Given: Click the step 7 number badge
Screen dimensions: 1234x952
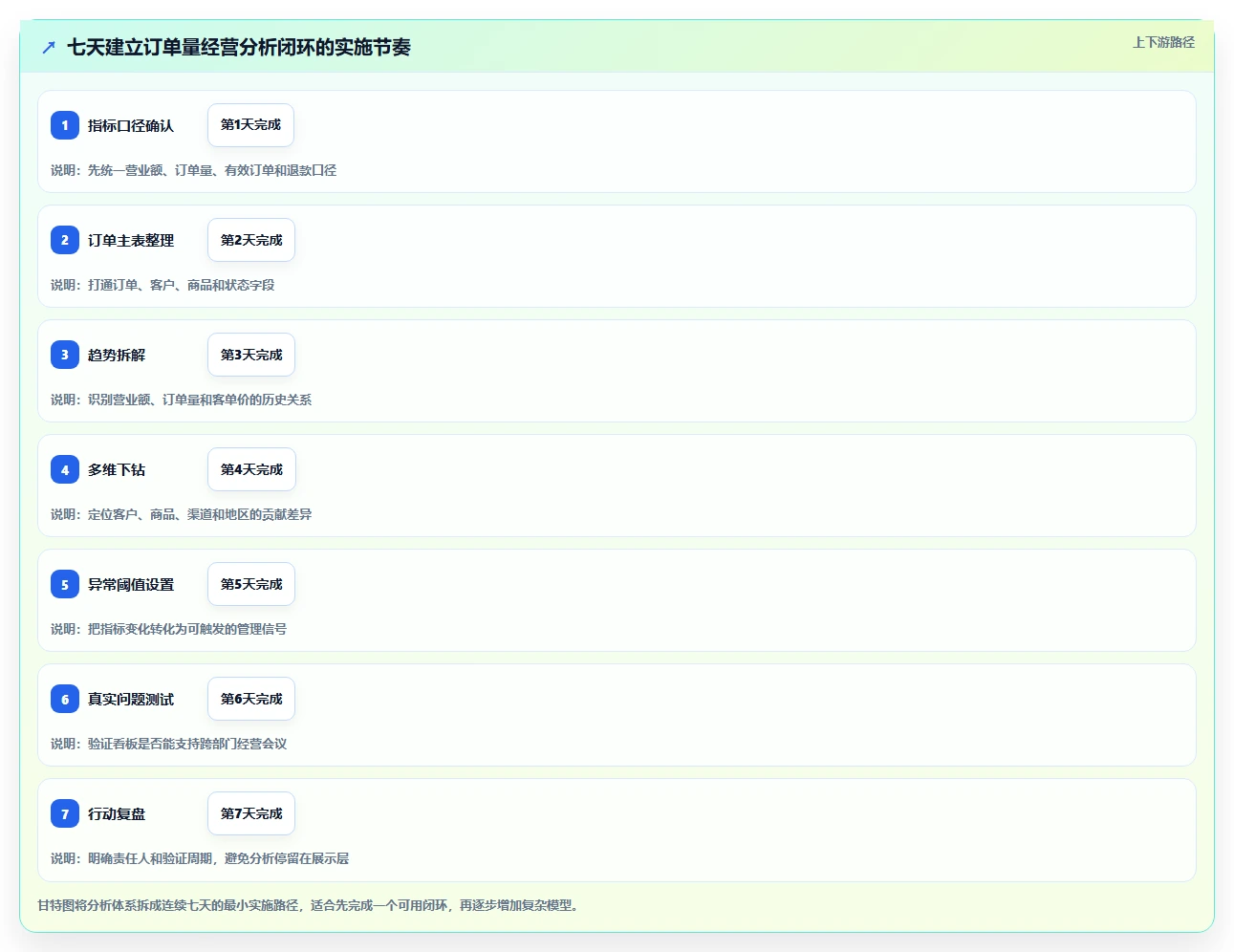Looking at the screenshot, I should coord(65,813).
